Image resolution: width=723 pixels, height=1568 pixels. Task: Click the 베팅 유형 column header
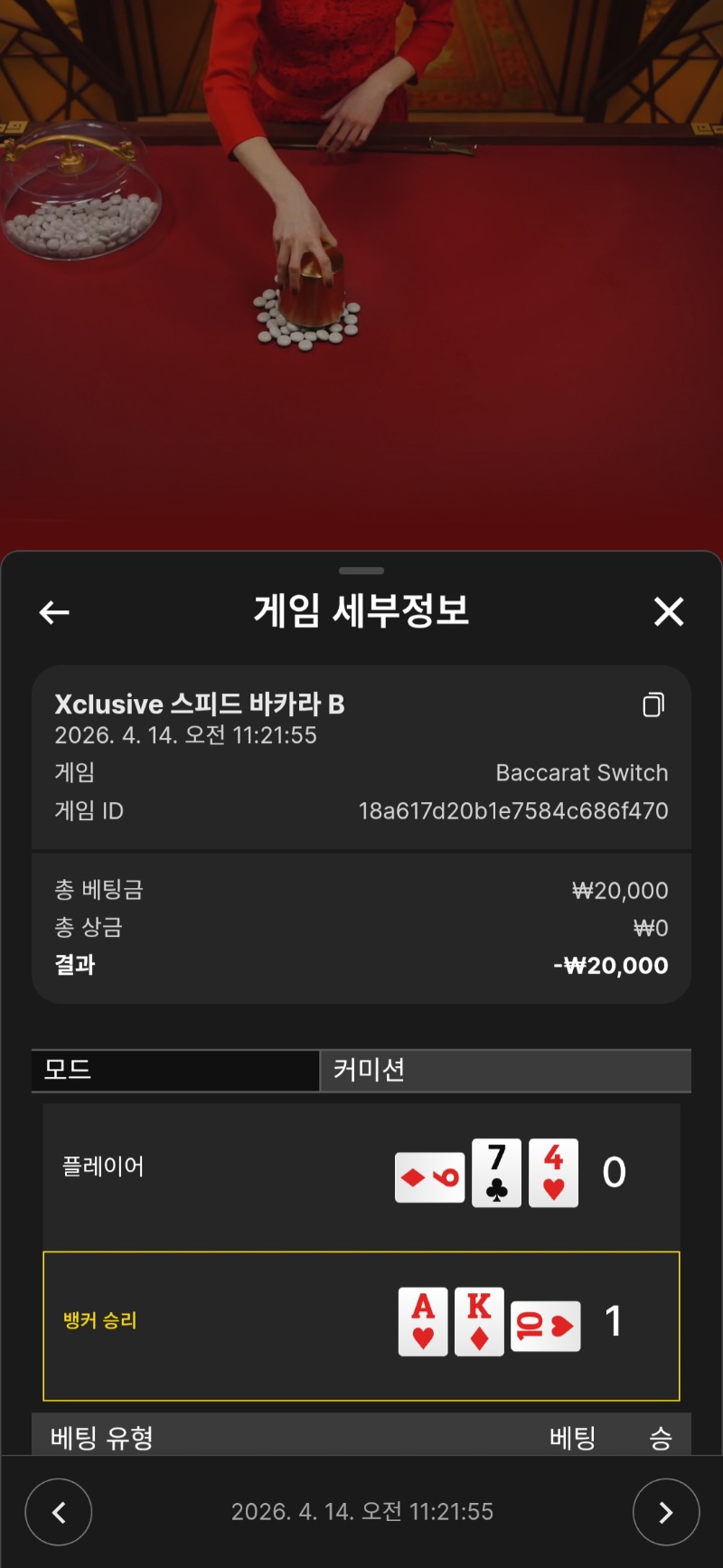(x=102, y=1438)
